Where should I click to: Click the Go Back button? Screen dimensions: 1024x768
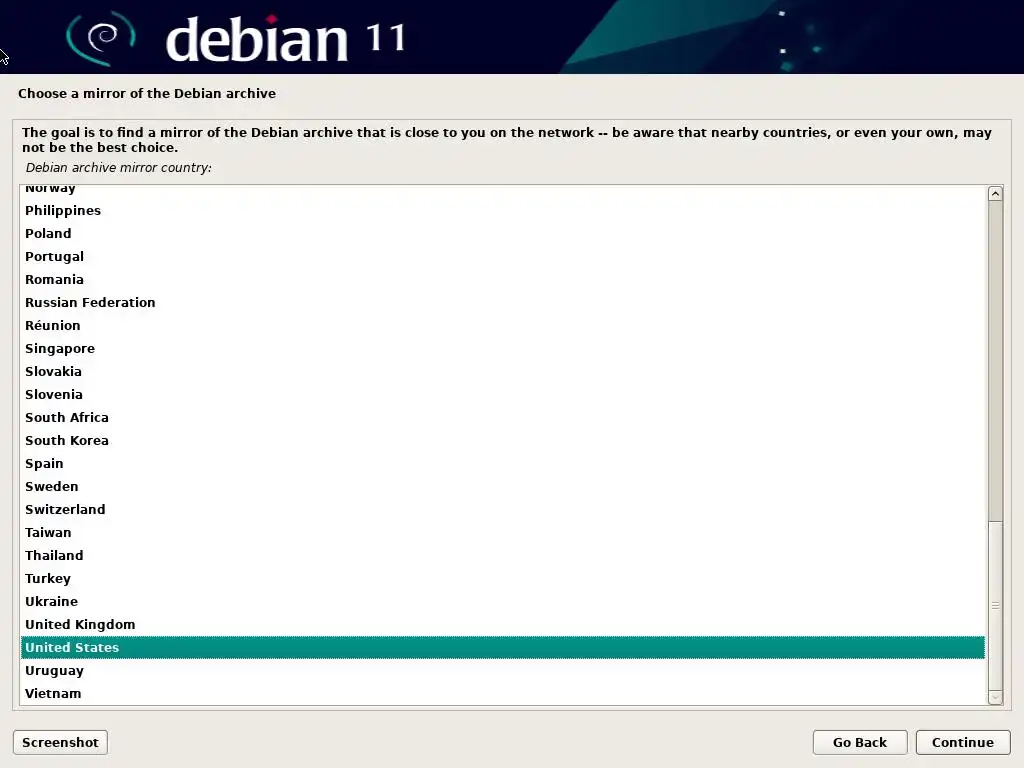pos(859,743)
